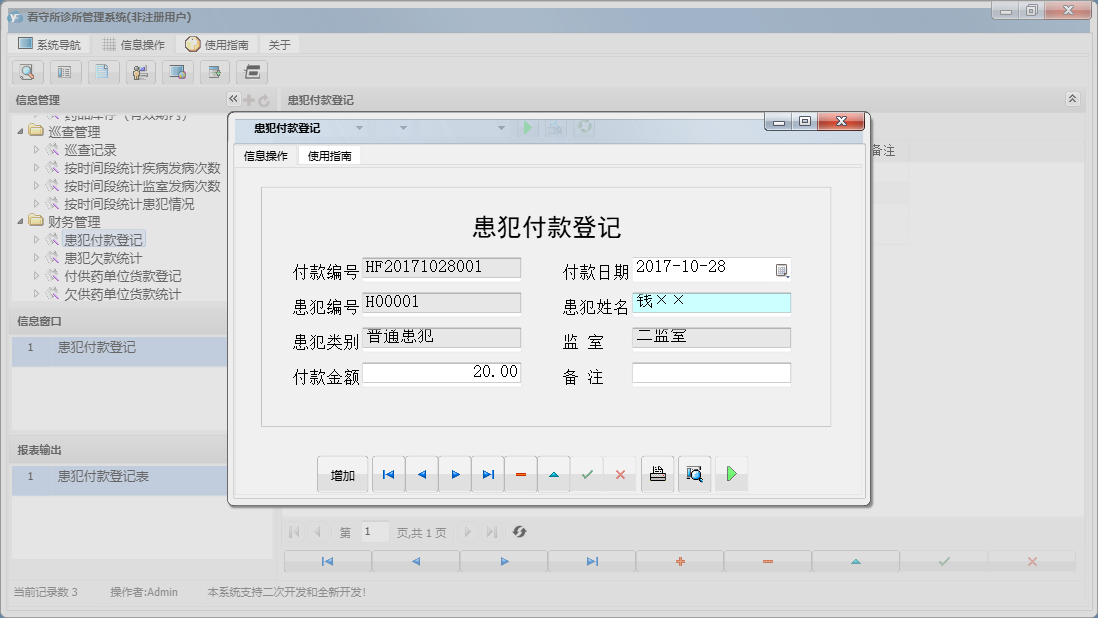
Task: Click the green run arrow in dialog toolbar
Action: [x=731, y=474]
